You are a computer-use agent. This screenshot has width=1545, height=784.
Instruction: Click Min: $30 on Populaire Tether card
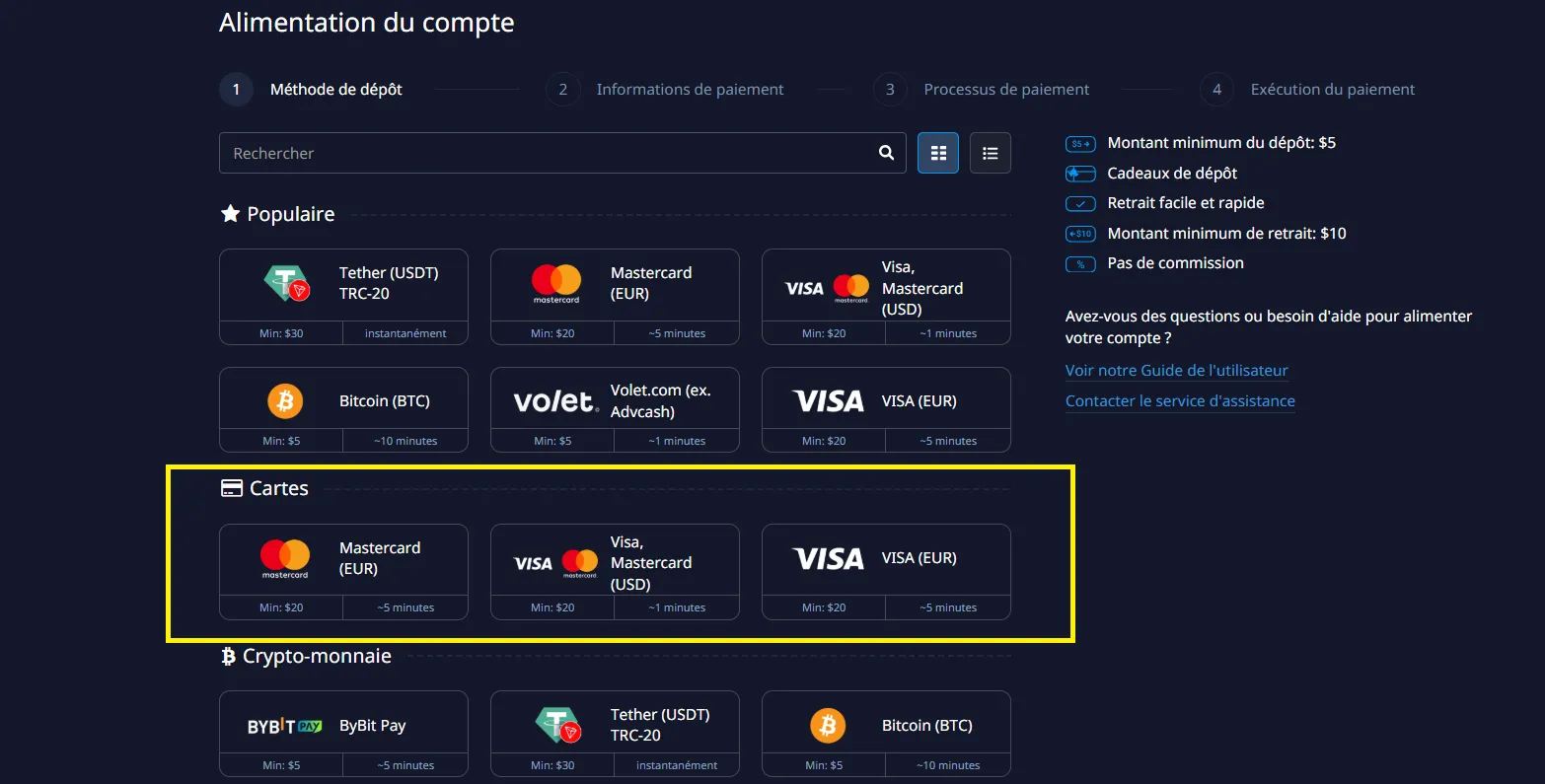281,333
